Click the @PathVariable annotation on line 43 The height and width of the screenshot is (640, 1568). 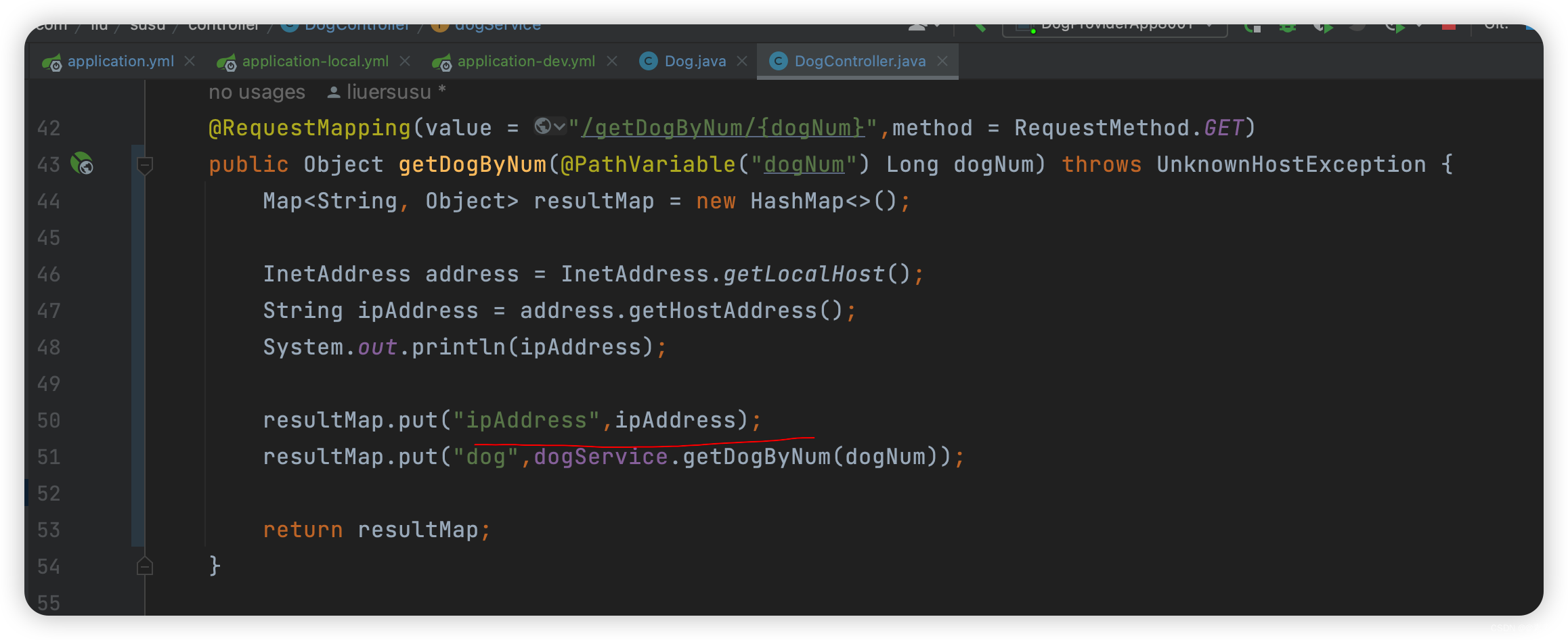pos(648,164)
